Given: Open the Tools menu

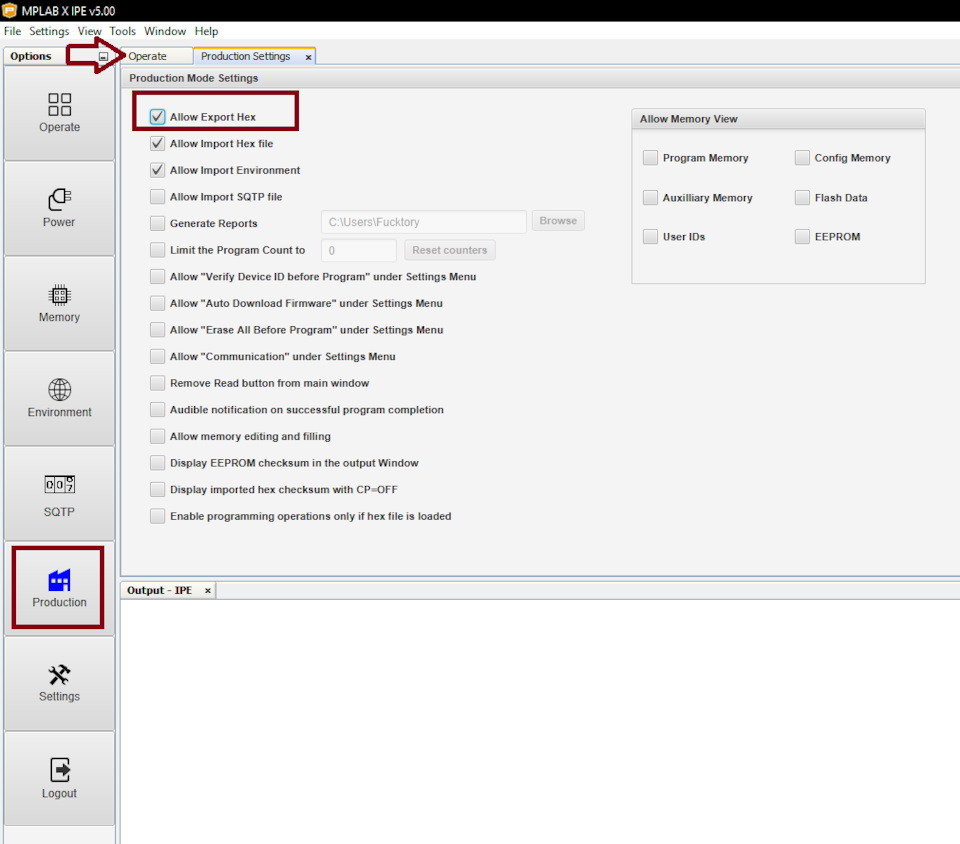Looking at the screenshot, I should tap(122, 31).
